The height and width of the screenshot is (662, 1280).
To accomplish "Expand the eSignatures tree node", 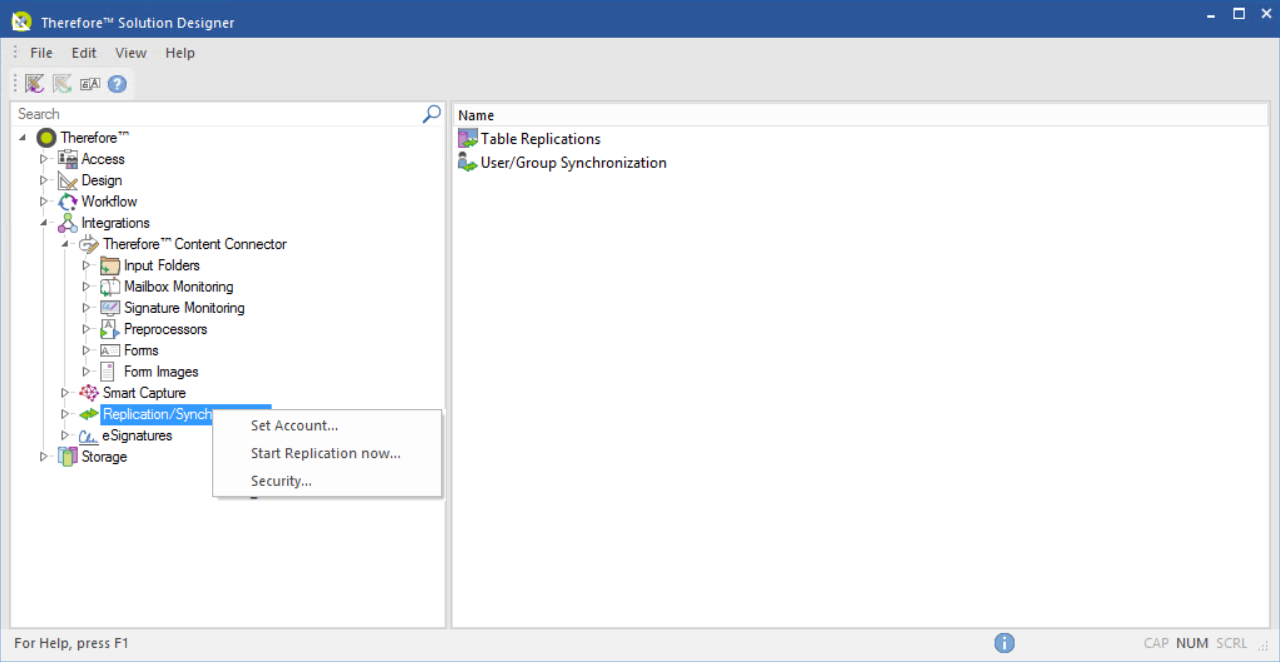I will (x=65, y=436).
